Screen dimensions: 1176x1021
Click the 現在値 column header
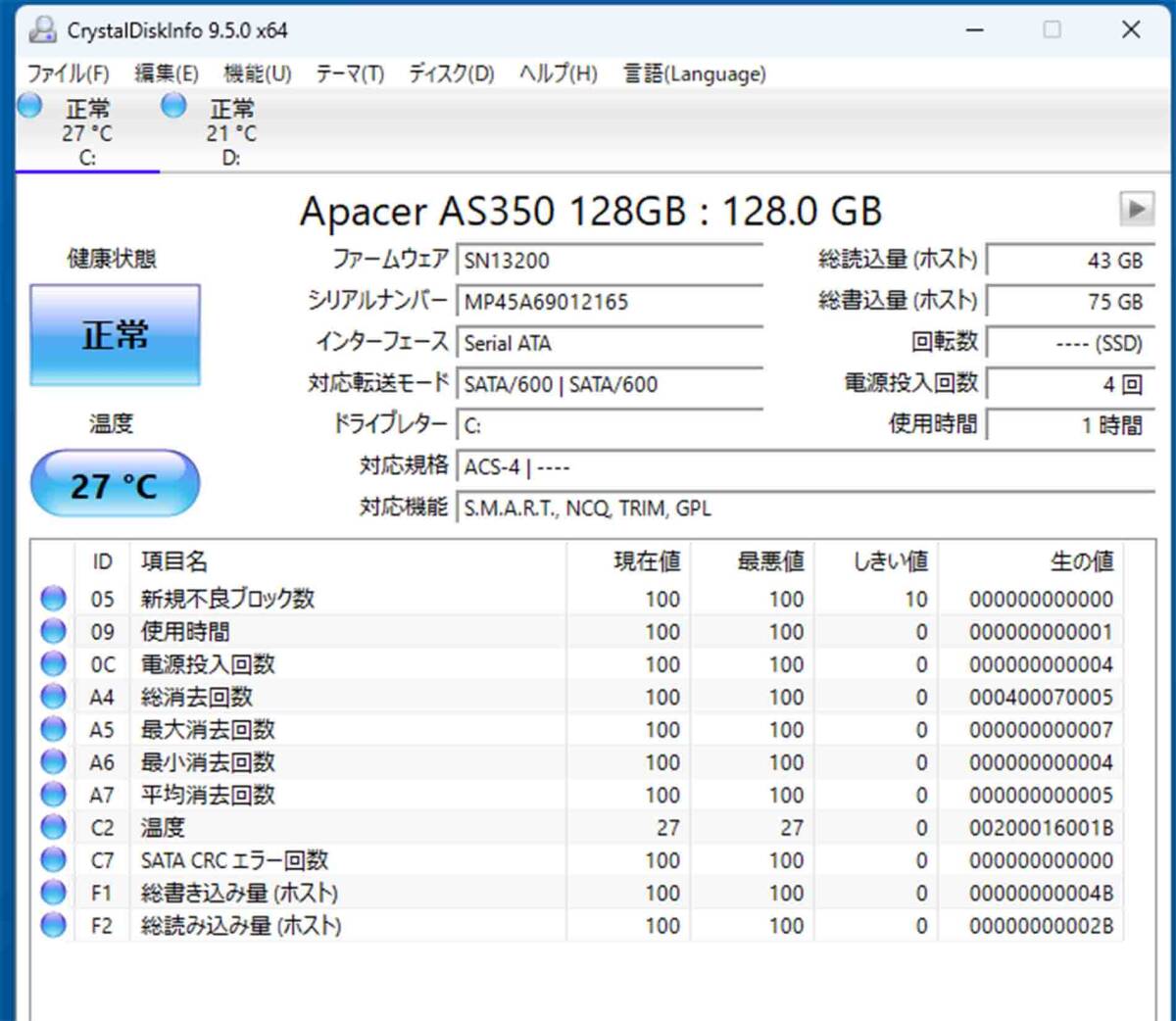pos(628,561)
